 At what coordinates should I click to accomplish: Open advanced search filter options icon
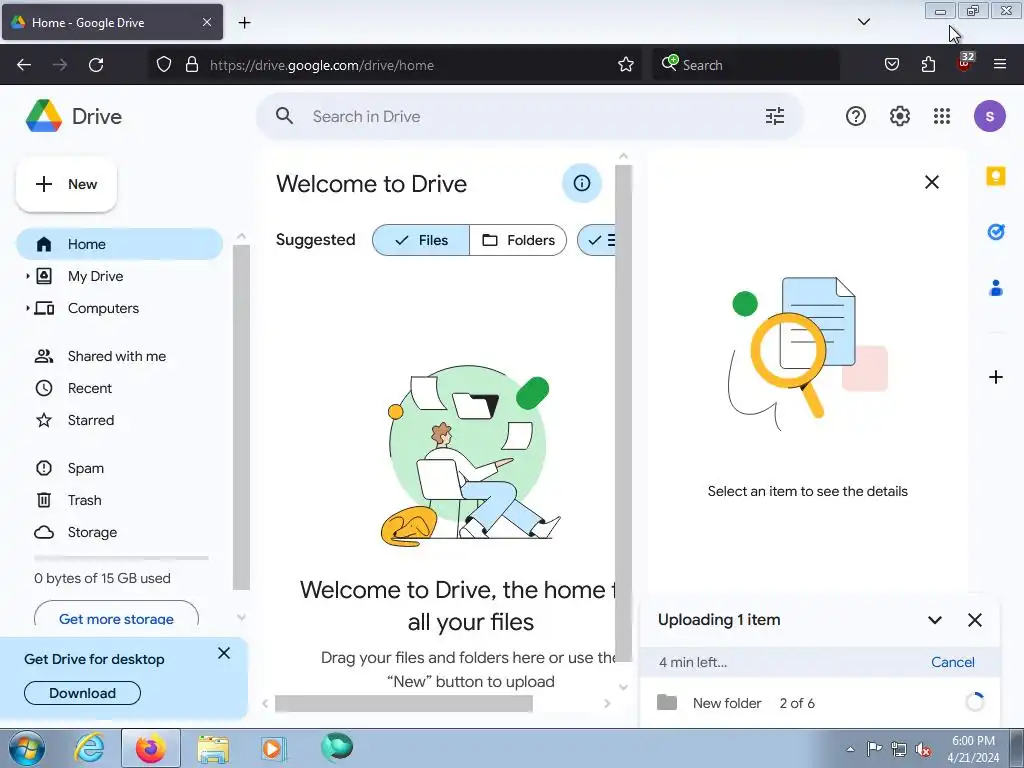775,116
